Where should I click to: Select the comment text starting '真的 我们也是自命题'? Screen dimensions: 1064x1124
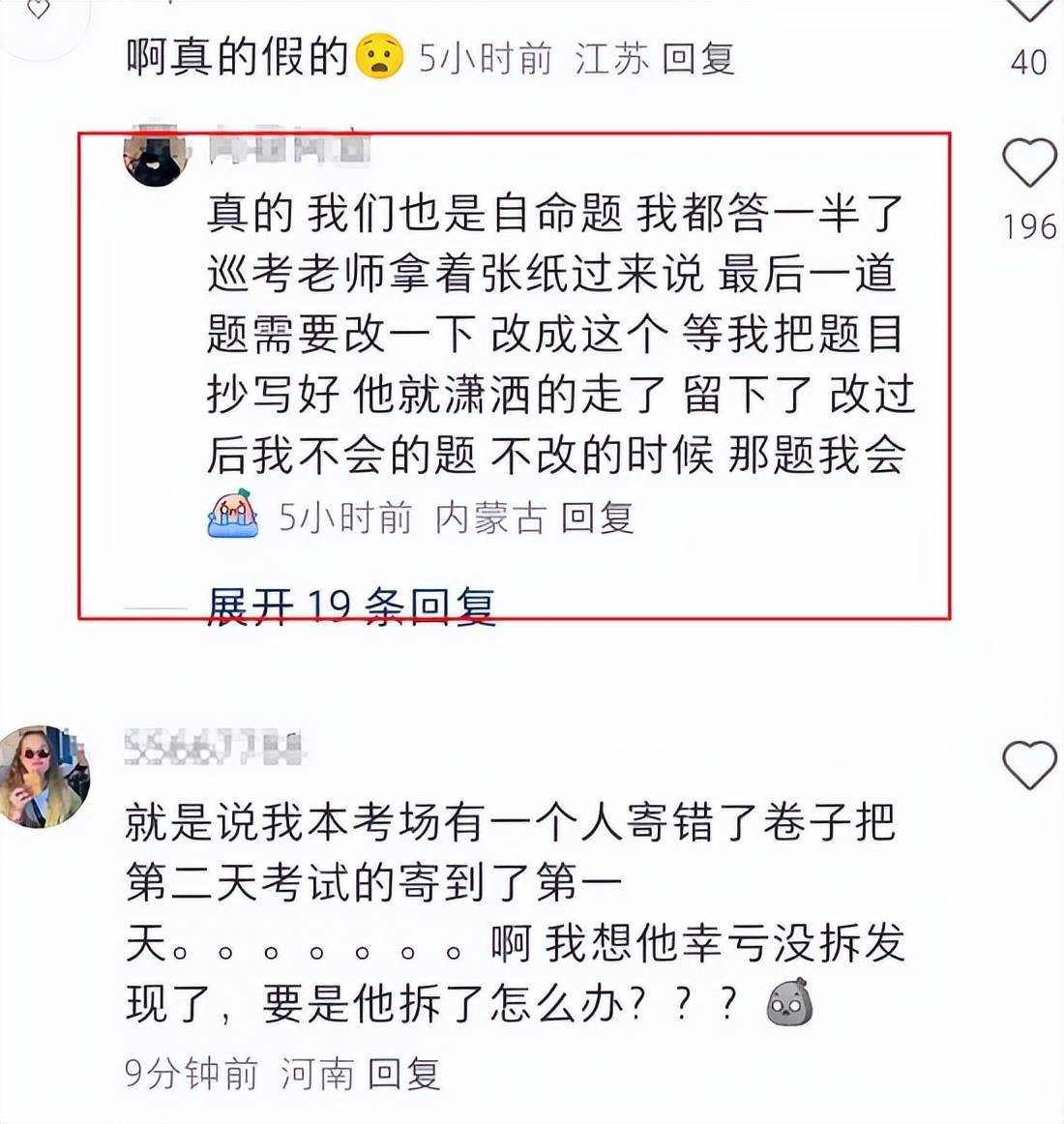561,334
